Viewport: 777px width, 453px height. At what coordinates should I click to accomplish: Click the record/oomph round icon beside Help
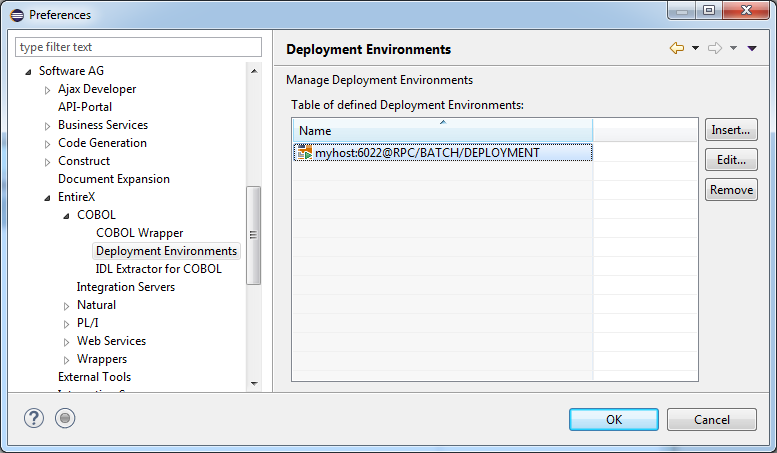coord(65,418)
